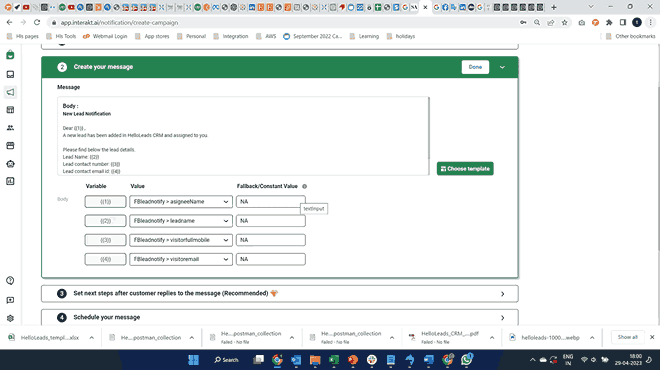Open the contacts people icon in sidebar
The width and height of the screenshot is (660, 370).
pyautogui.click(x=11, y=128)
